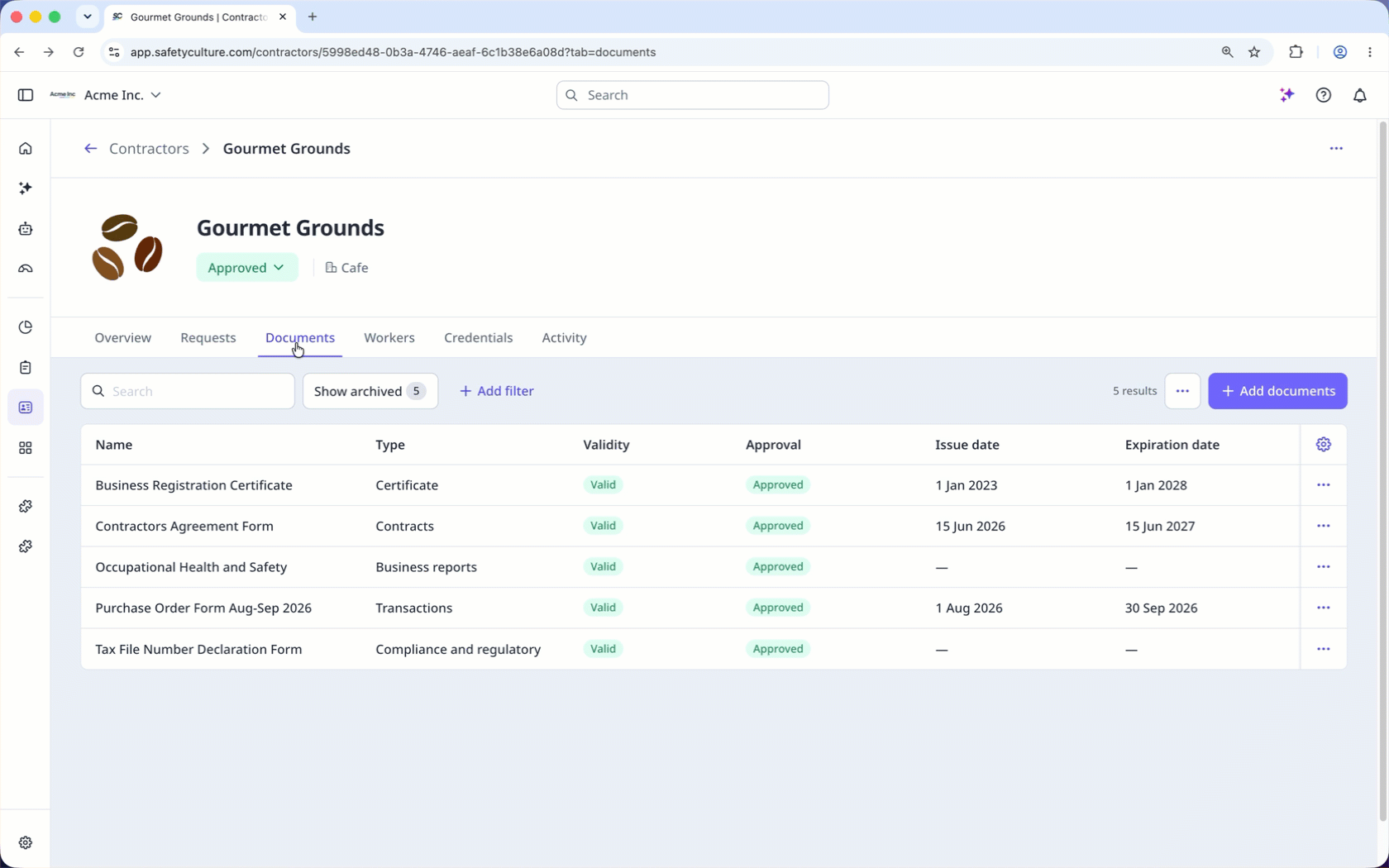Screen dimensions: 1389x868
Task: Click Add filter
Action: pyautogui.click(x=496, y=391)
